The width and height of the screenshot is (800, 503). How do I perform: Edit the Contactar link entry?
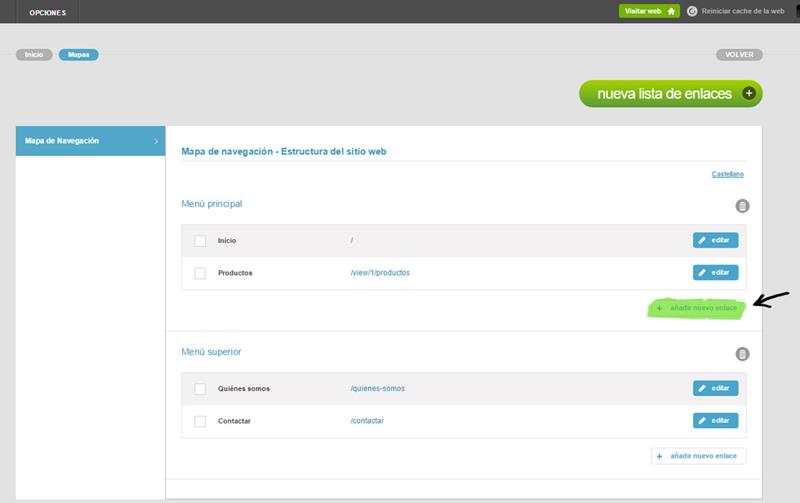(x=715, y=420)
